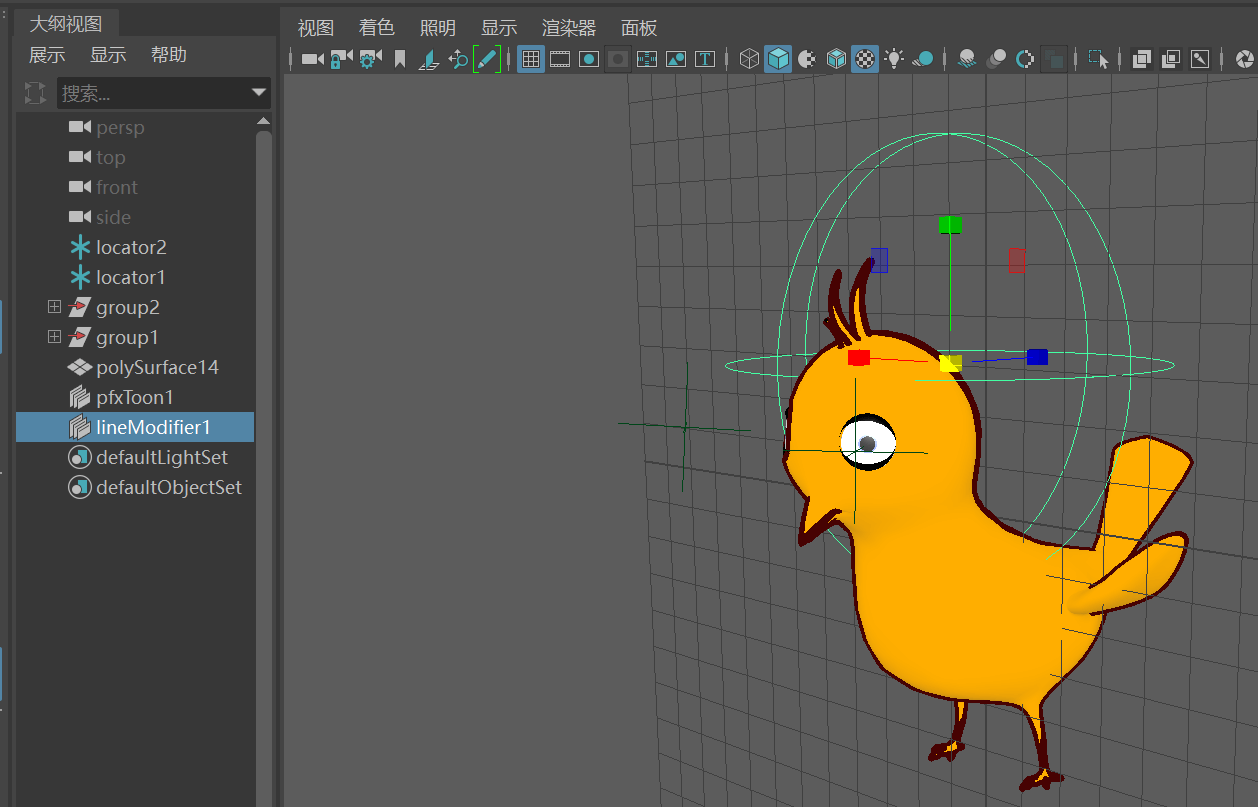Click the Shadows sphere icon

pyautogui.click(x=923, y=59)
